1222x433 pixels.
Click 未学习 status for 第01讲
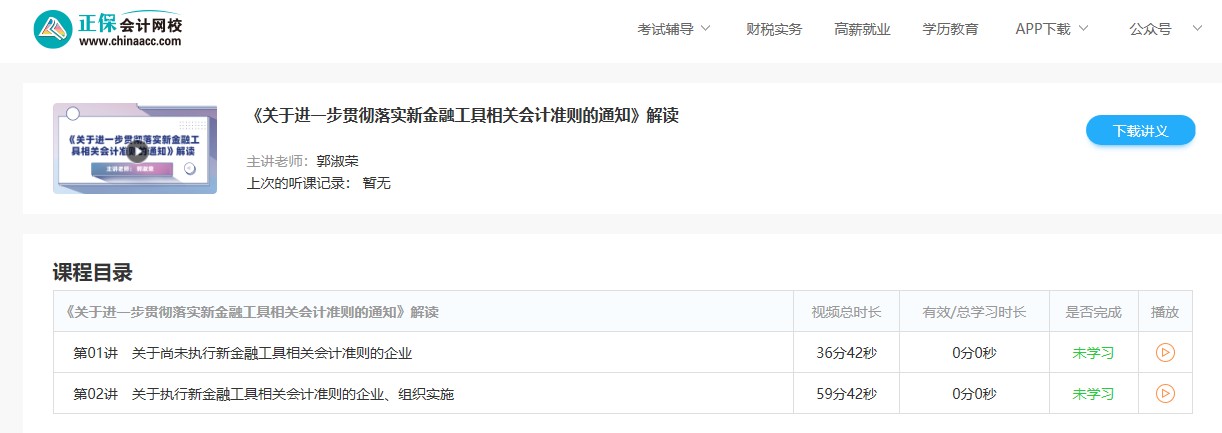1093,353
